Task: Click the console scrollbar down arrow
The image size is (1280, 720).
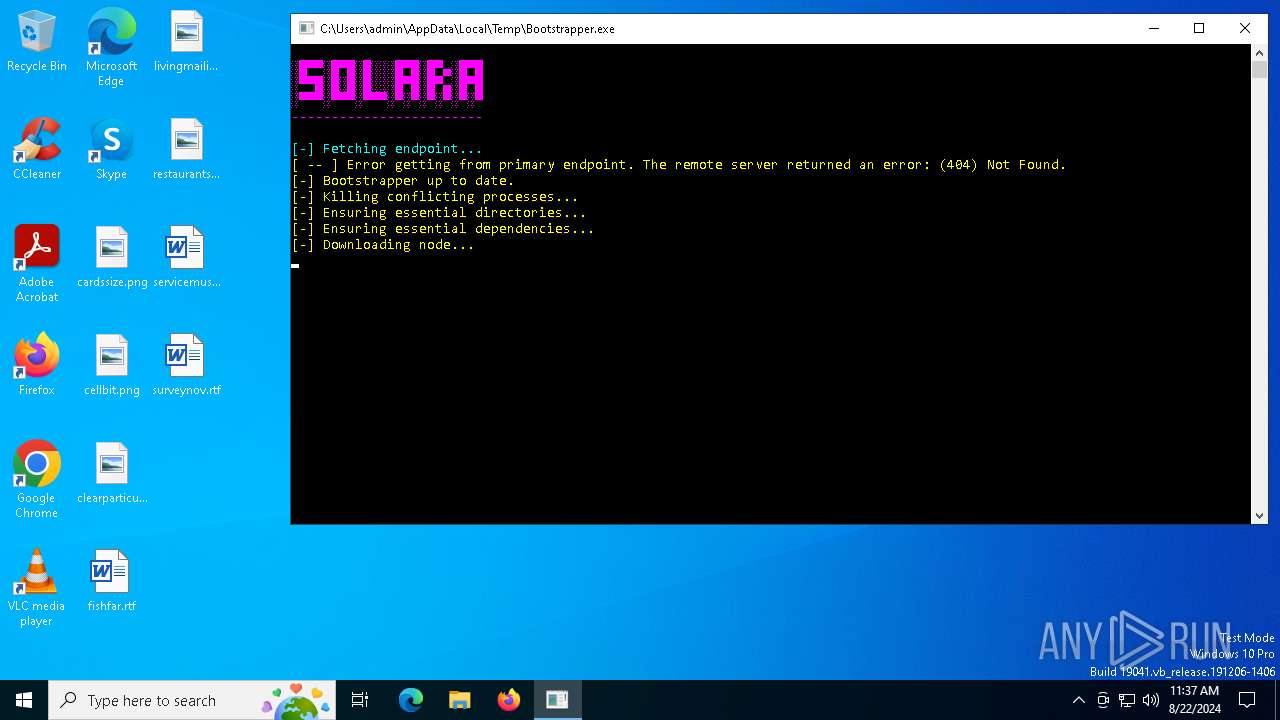Action: point(1259,516)
